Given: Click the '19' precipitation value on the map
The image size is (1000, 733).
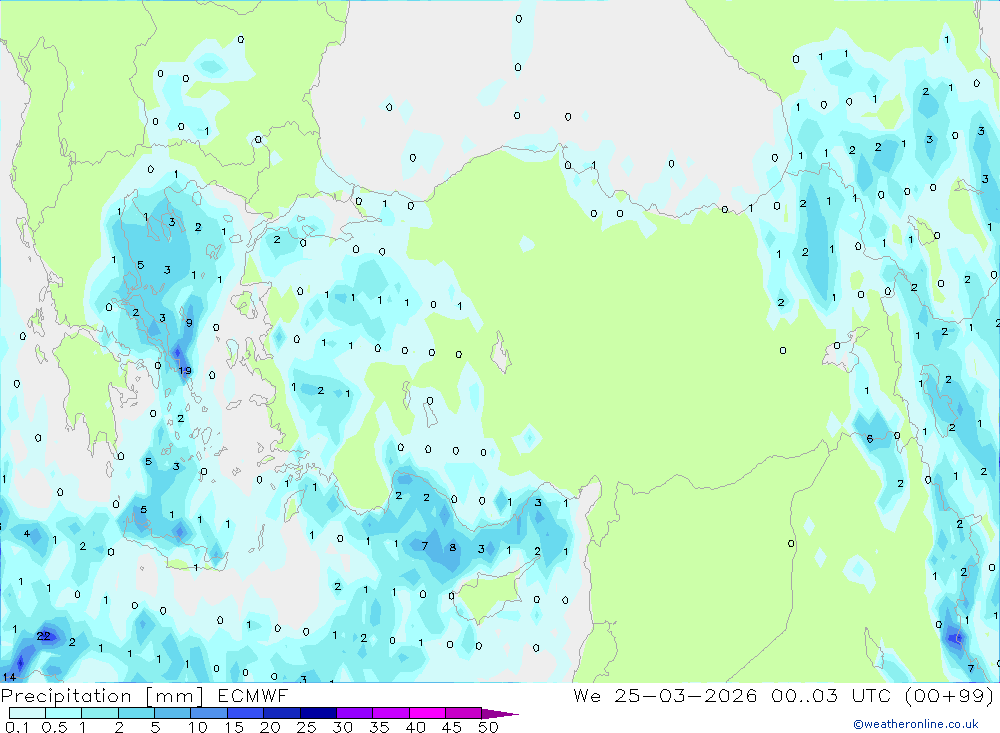Looking at the screenshot, I should [x=185, y=371].
